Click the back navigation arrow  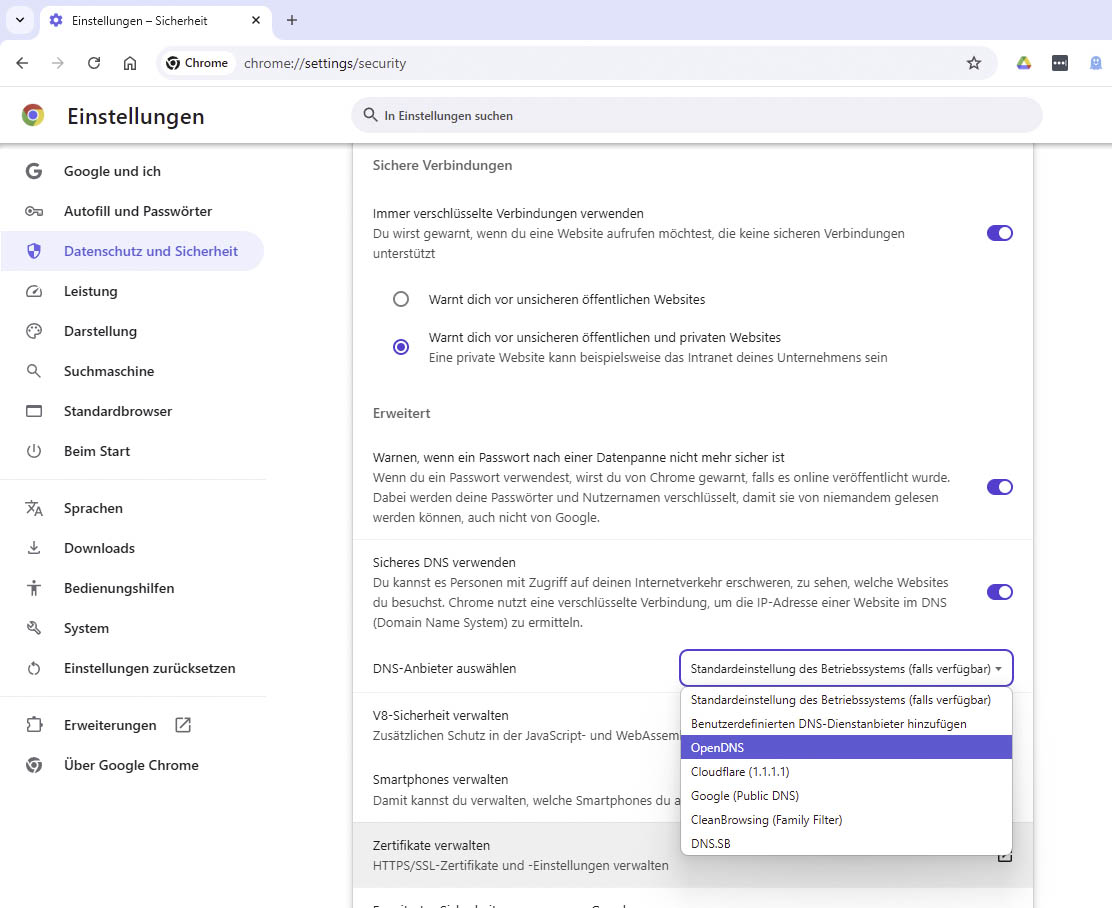click(x=22, y=63)
